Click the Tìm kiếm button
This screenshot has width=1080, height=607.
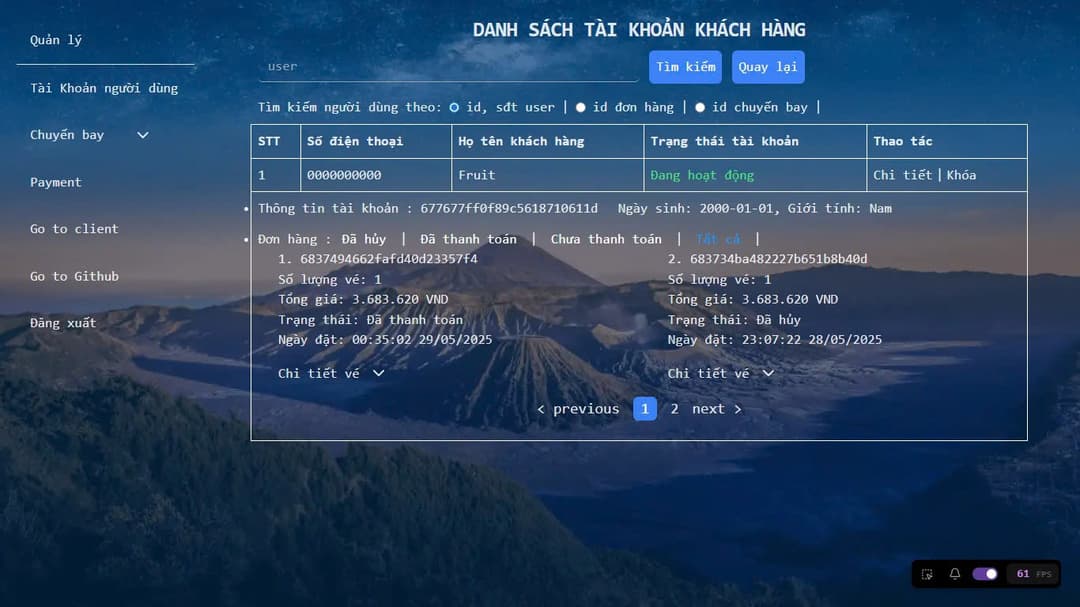pos(685,66)
